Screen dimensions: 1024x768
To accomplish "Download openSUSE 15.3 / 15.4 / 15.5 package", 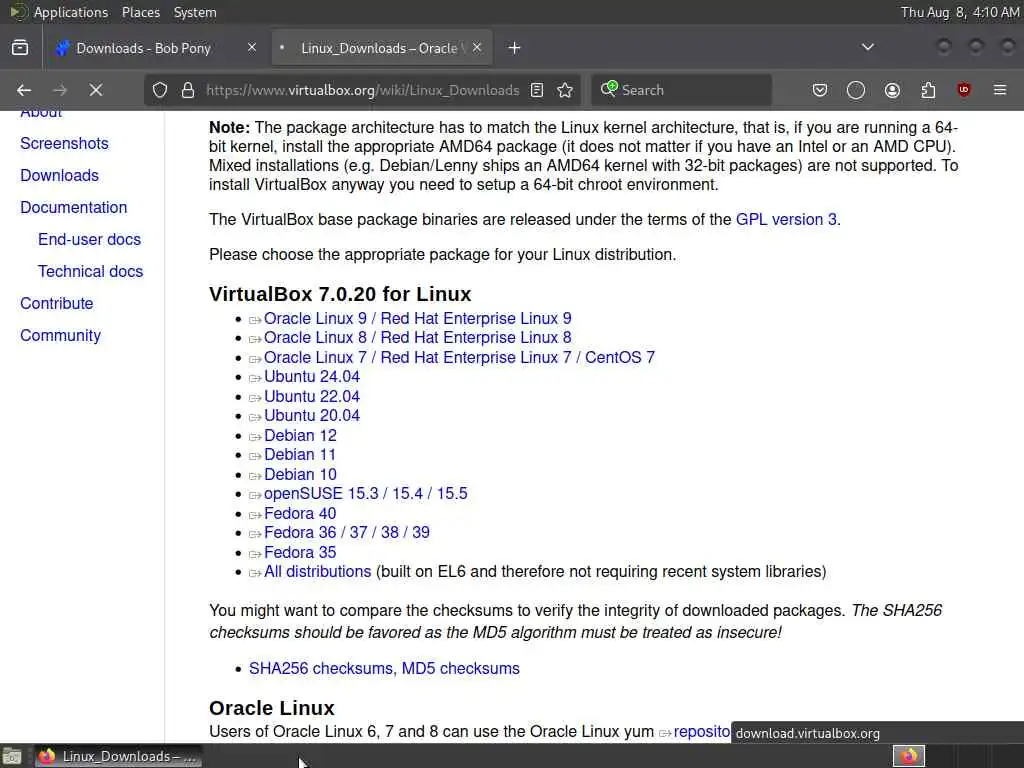I will coord(366,494).
